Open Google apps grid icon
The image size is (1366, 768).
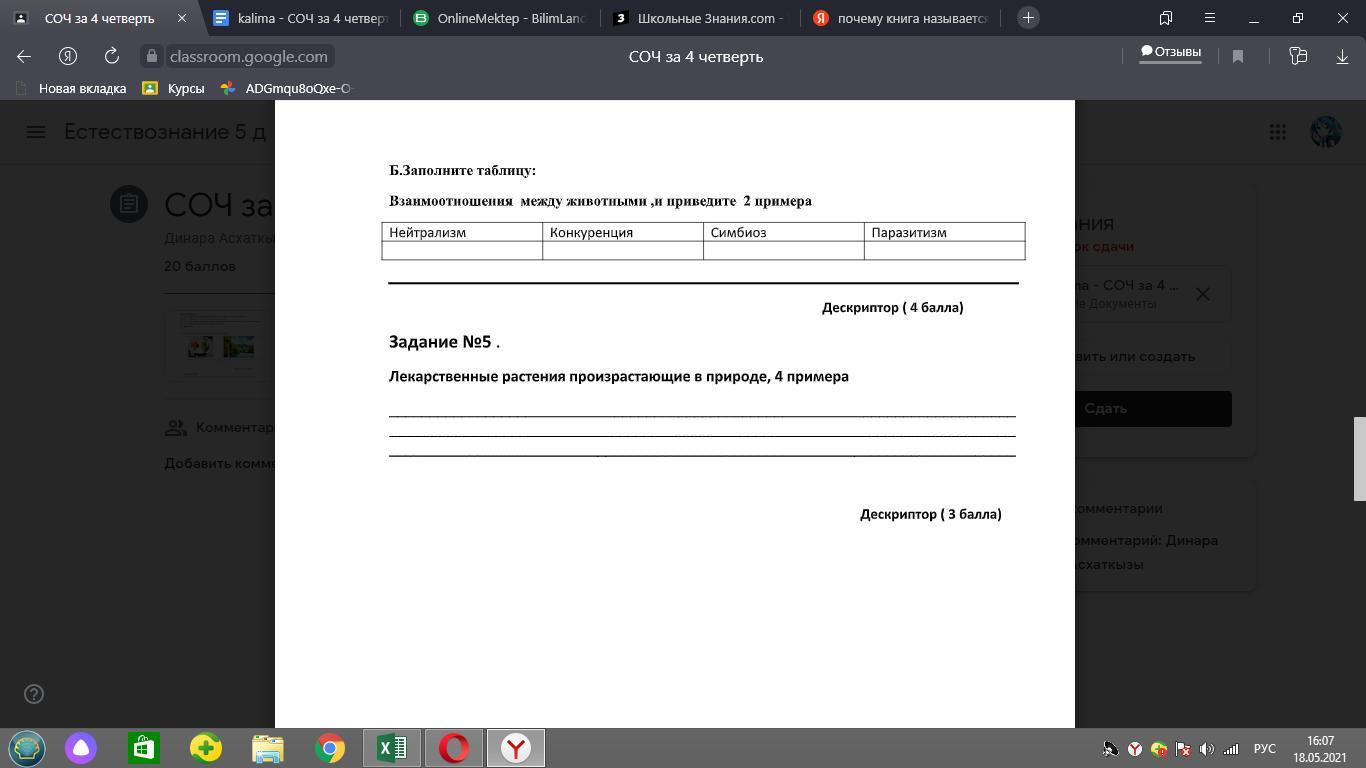(x=1277, y=132)
